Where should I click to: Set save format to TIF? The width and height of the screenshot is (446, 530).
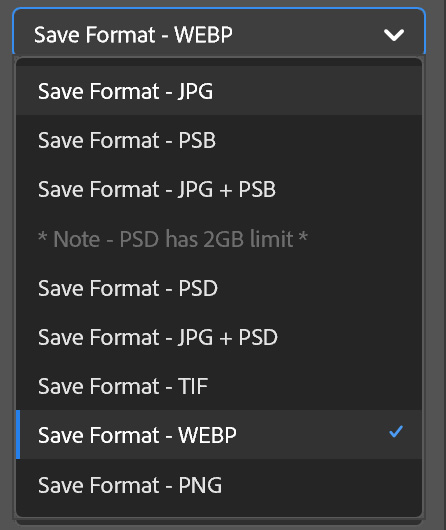click(x=219, y=386)
